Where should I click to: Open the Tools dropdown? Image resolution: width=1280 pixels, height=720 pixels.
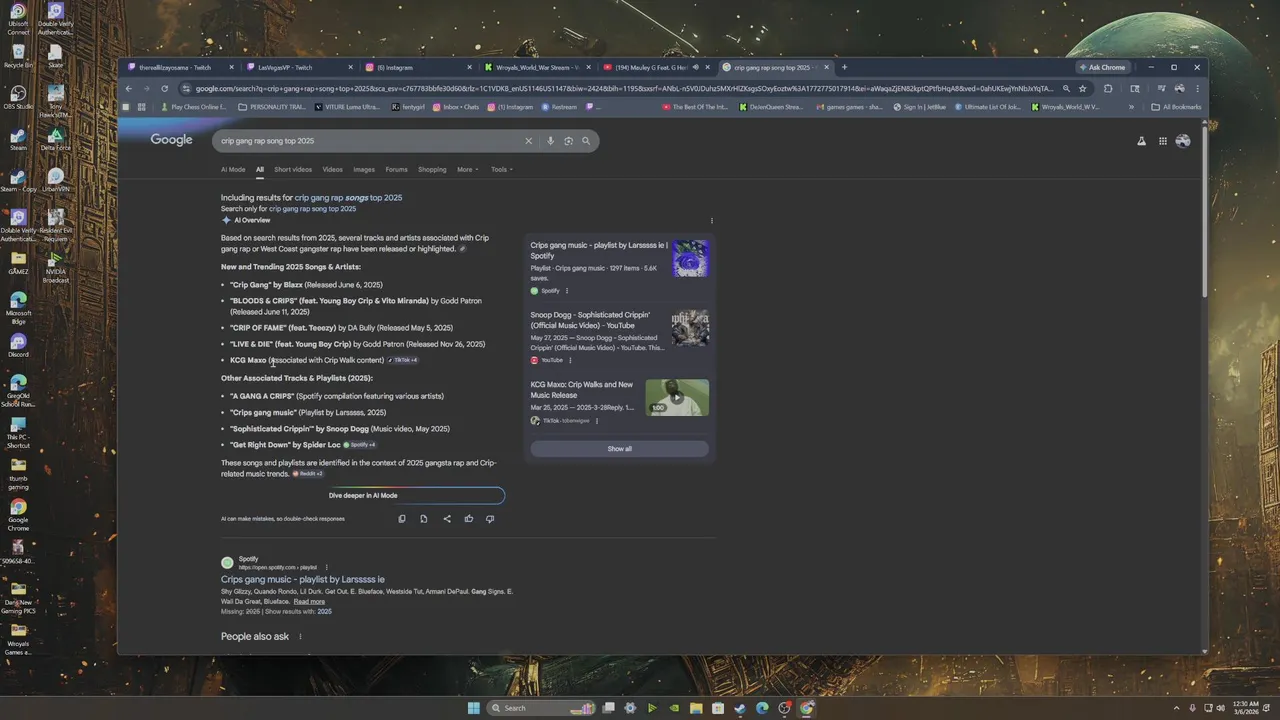[501, 169]
